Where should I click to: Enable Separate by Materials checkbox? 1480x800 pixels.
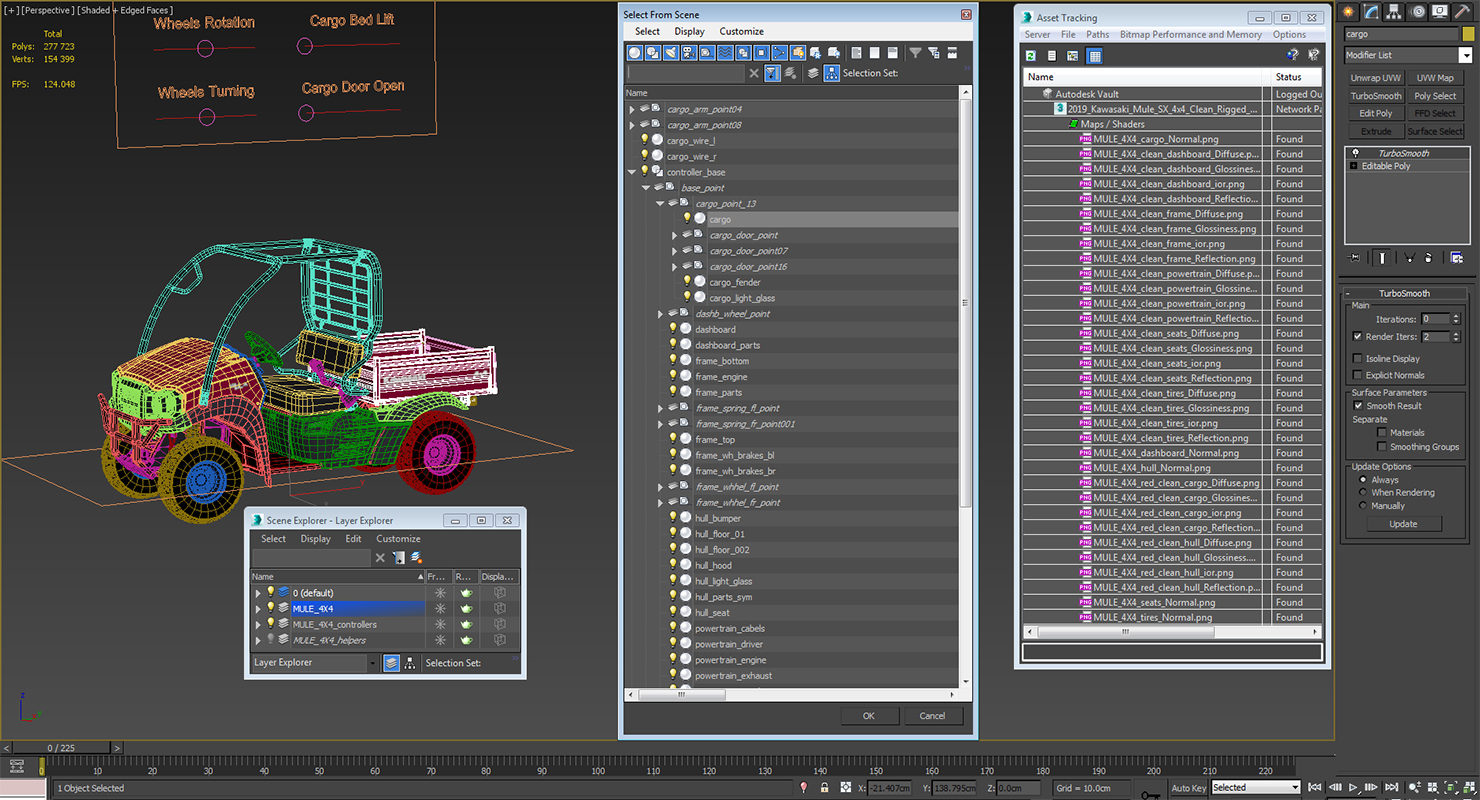[x=1382, y=433]
